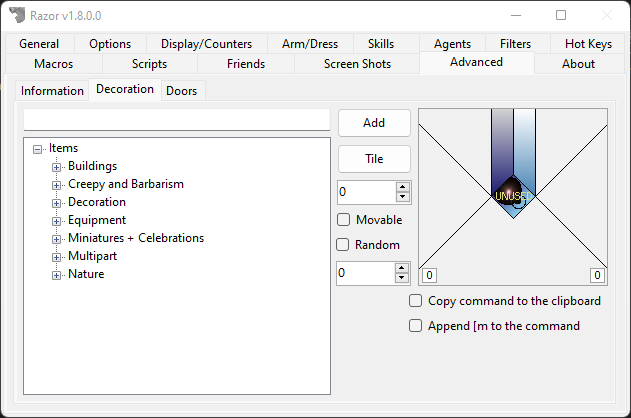The width and height of the screenshot is (631, 418).
Task: Click the number field below the Random checkbox
Action: (x=366, y=273)
